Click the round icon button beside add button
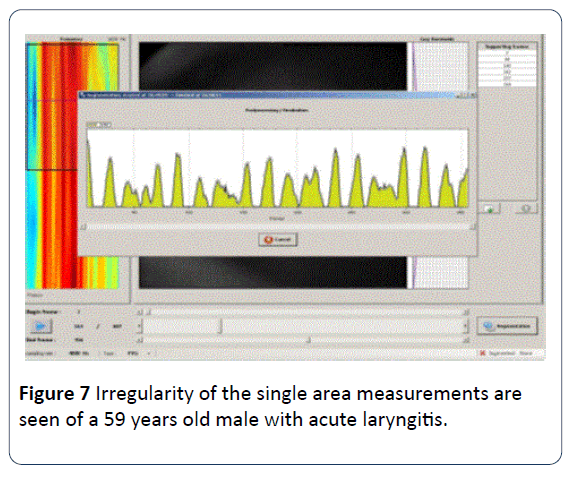The image size is (571, 481). pyautogui.click(x=526, y=209)
